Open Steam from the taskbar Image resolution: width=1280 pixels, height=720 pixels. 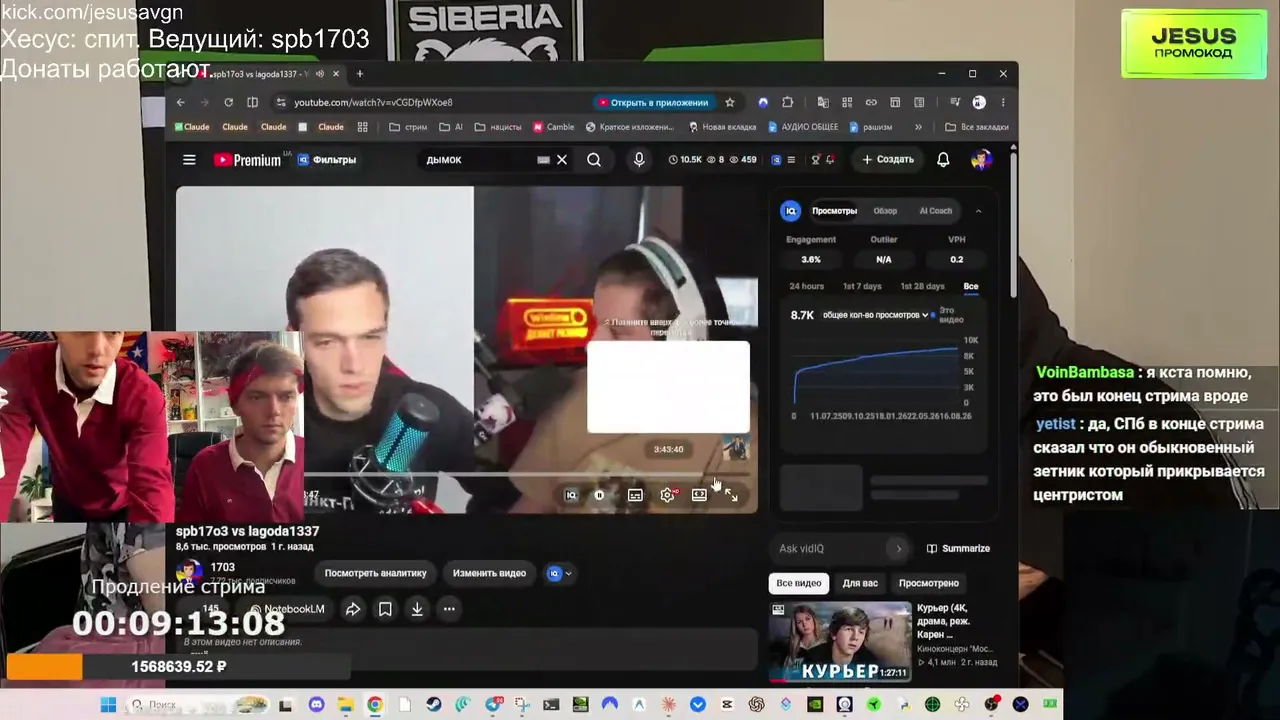433,705
